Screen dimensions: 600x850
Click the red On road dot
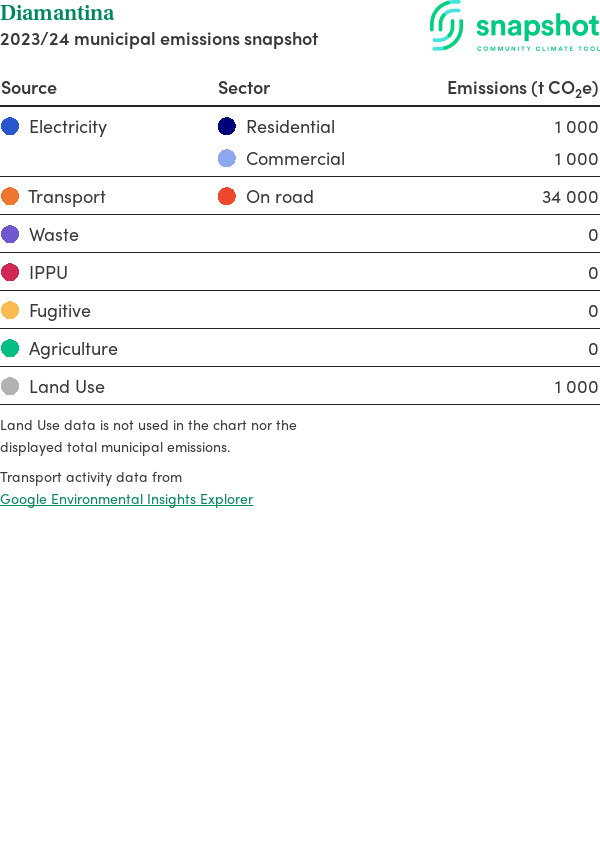(x=227, y=196)
